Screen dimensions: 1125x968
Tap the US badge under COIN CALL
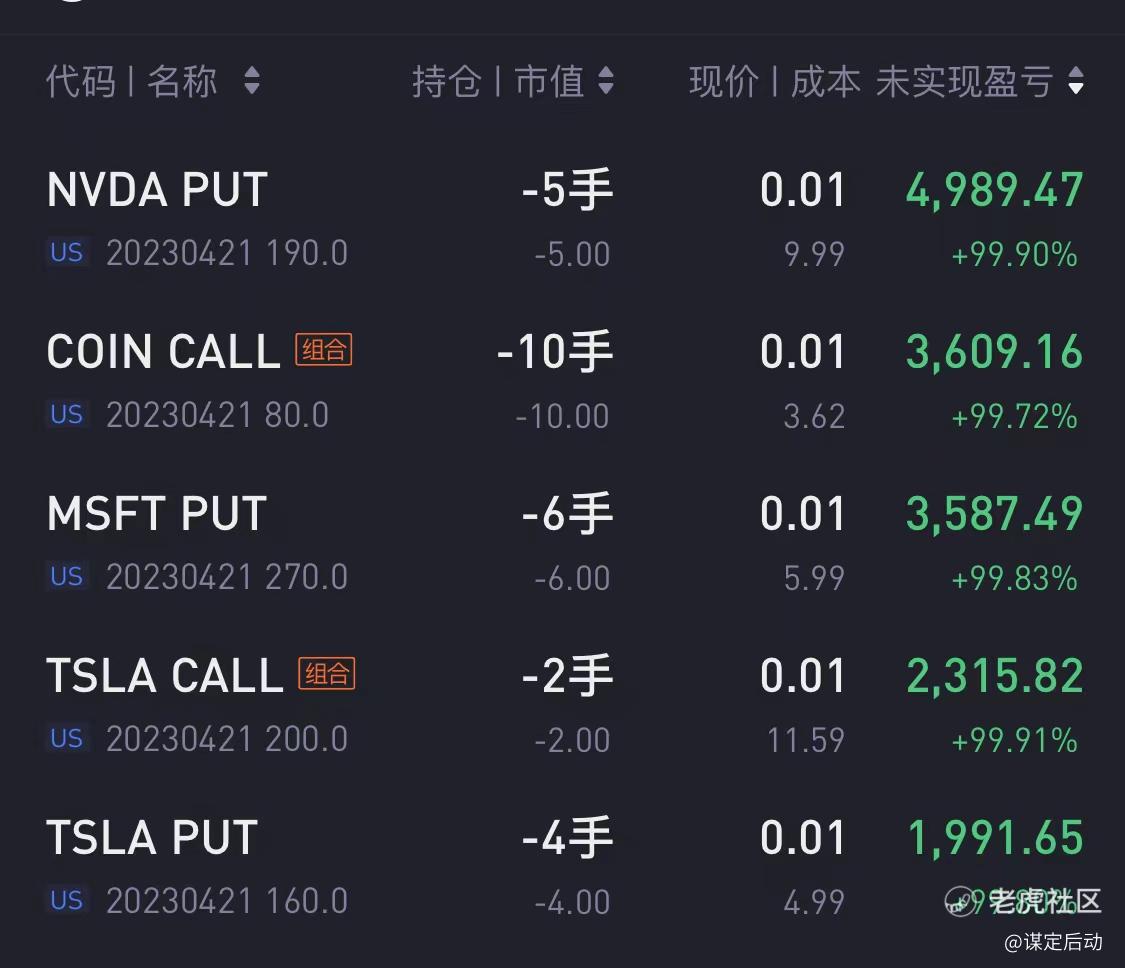pos(67,415)
